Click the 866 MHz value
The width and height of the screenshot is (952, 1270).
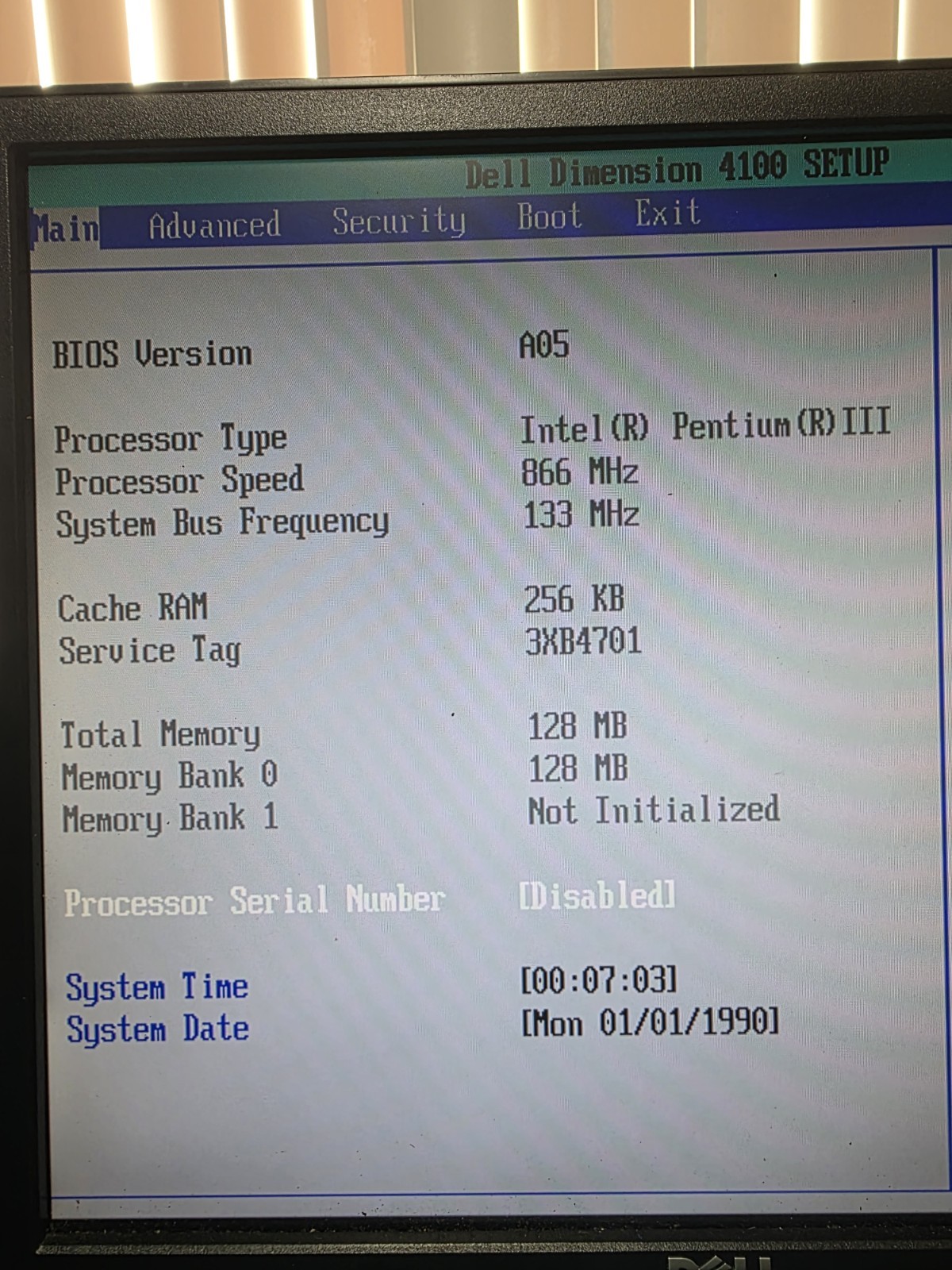[580, 472]
